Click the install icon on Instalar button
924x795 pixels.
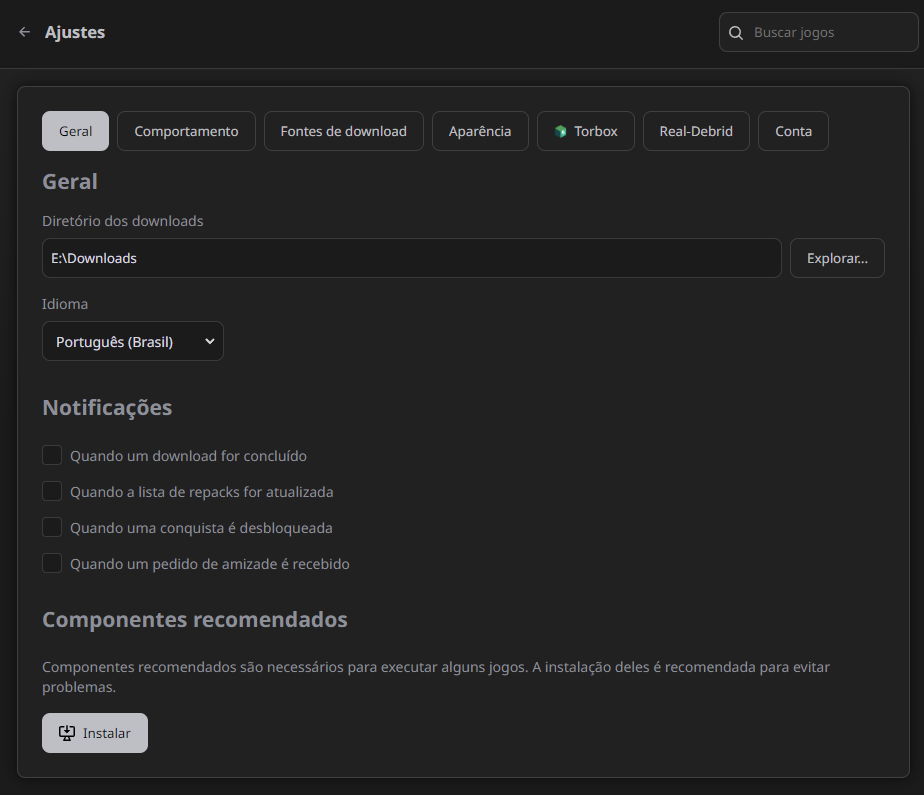[67, 733]
